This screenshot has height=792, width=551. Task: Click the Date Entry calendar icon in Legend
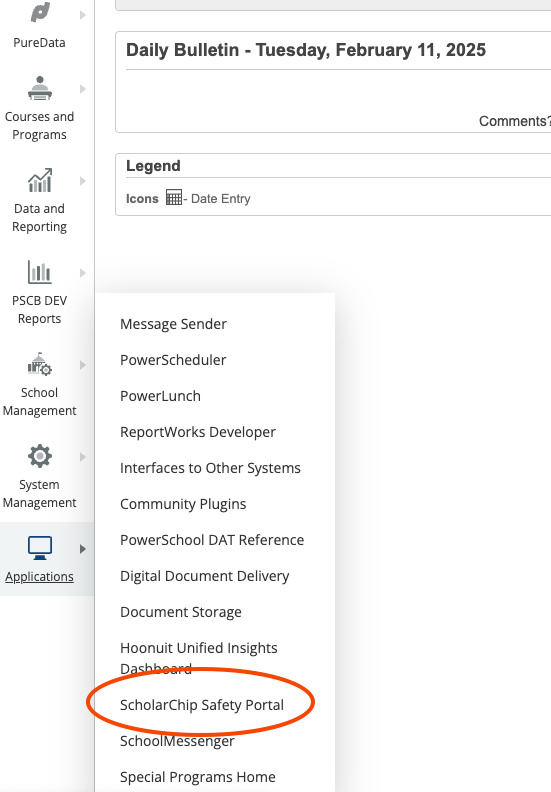pyautogui.click(x=174, y=197)
